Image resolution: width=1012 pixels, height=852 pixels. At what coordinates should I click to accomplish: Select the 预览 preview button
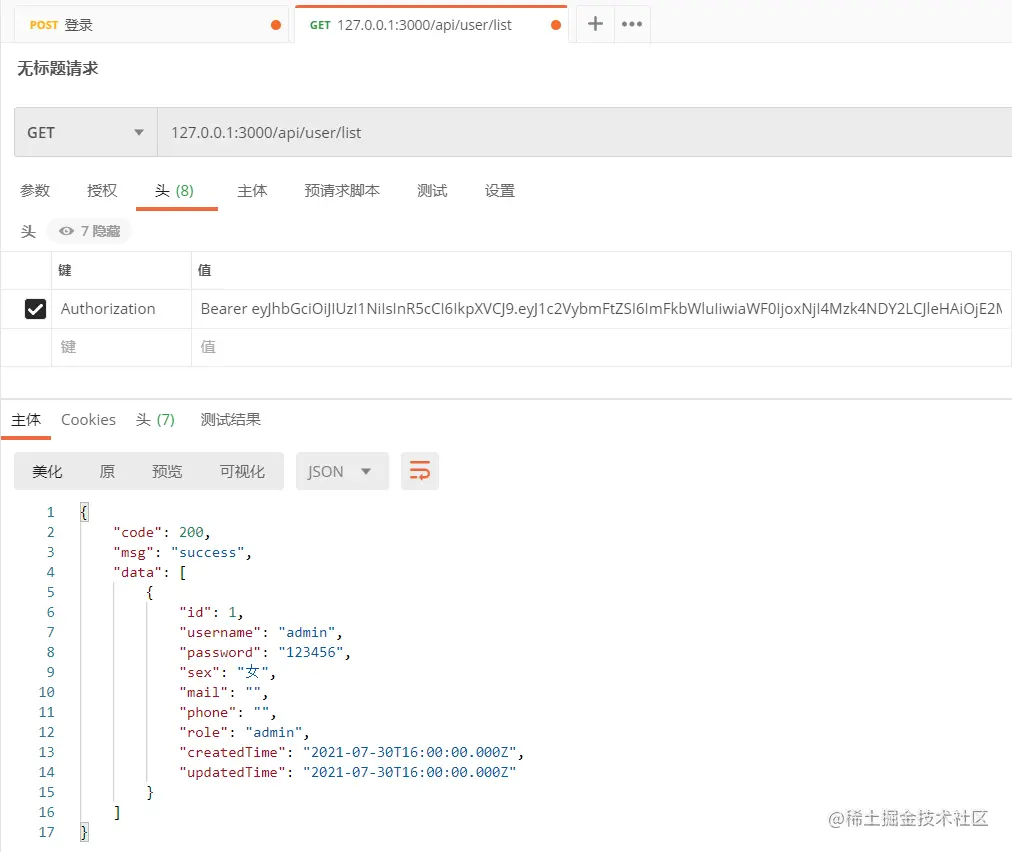(x=167, y=472)
